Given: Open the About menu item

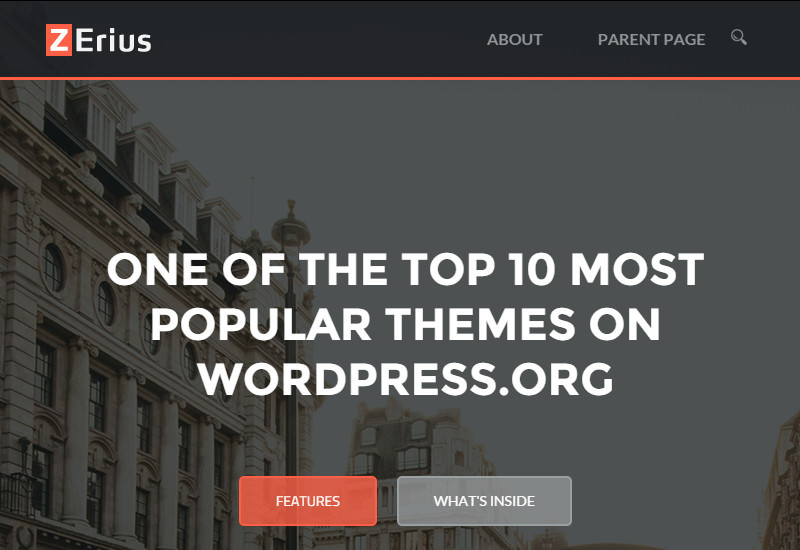Looking at the screenshot, I should 514,39.
